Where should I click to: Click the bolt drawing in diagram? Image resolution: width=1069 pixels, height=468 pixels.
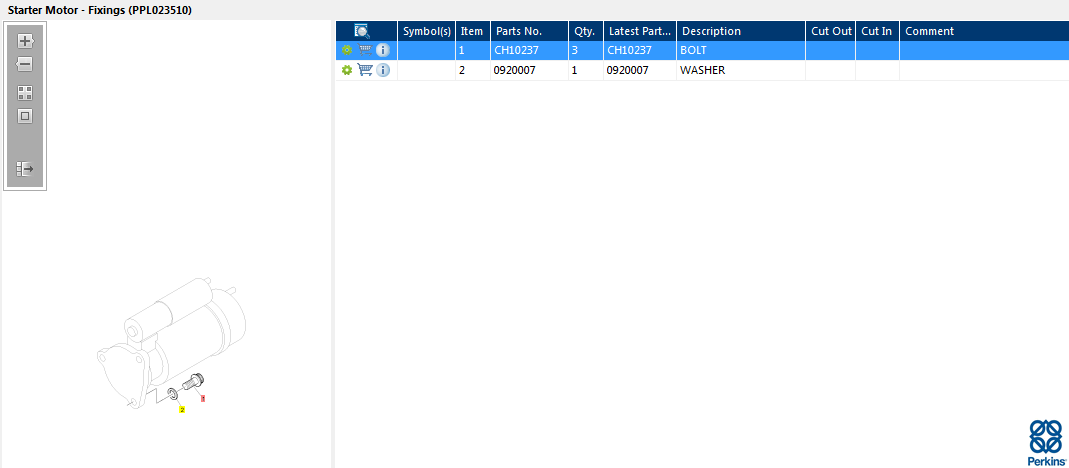194,381
